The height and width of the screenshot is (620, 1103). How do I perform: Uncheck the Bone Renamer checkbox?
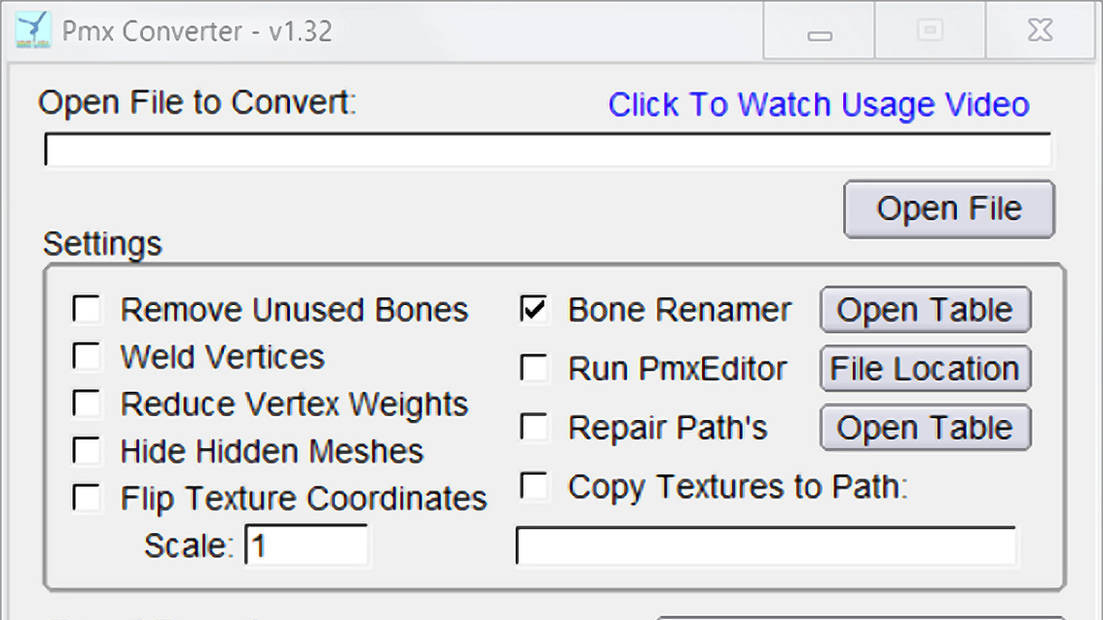[534, 310]
